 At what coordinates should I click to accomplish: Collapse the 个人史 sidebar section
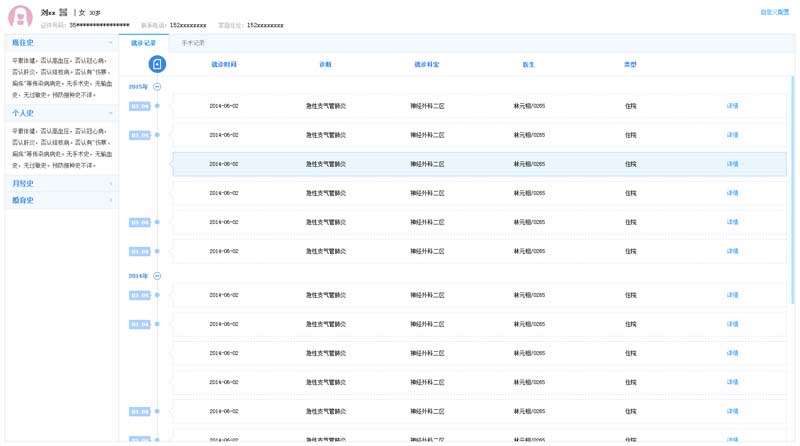coord(110,113)
